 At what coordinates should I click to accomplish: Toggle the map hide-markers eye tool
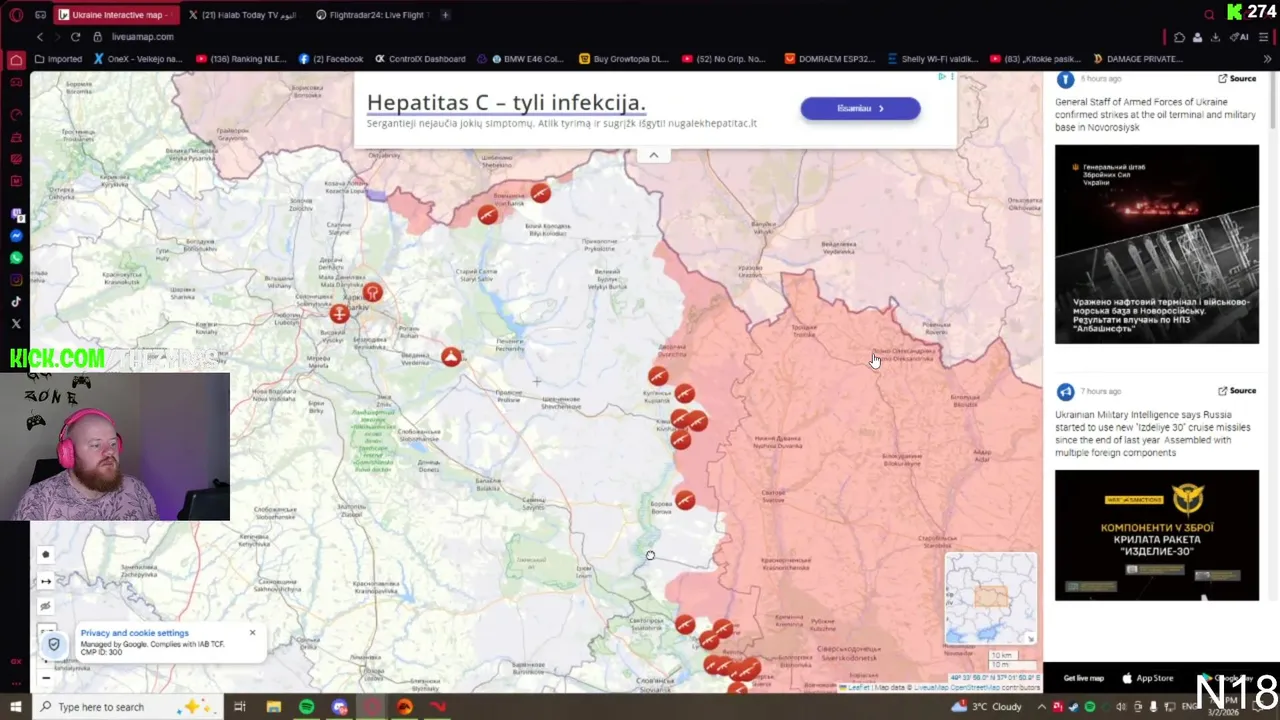tap(45, 606)
